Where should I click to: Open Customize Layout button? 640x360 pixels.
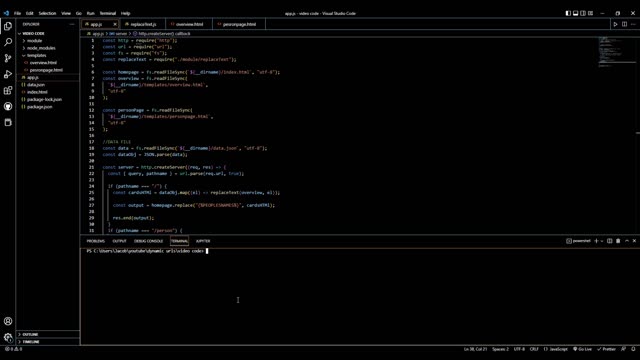coord(591,13)
